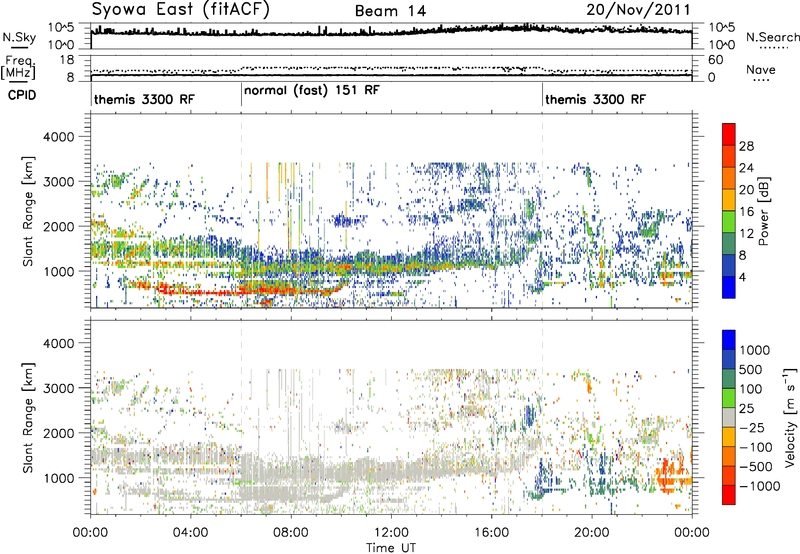Select the "Time UT" axis title
This screenshot has width=800, height=554.
pyautogui.click(x=391, y=548)
